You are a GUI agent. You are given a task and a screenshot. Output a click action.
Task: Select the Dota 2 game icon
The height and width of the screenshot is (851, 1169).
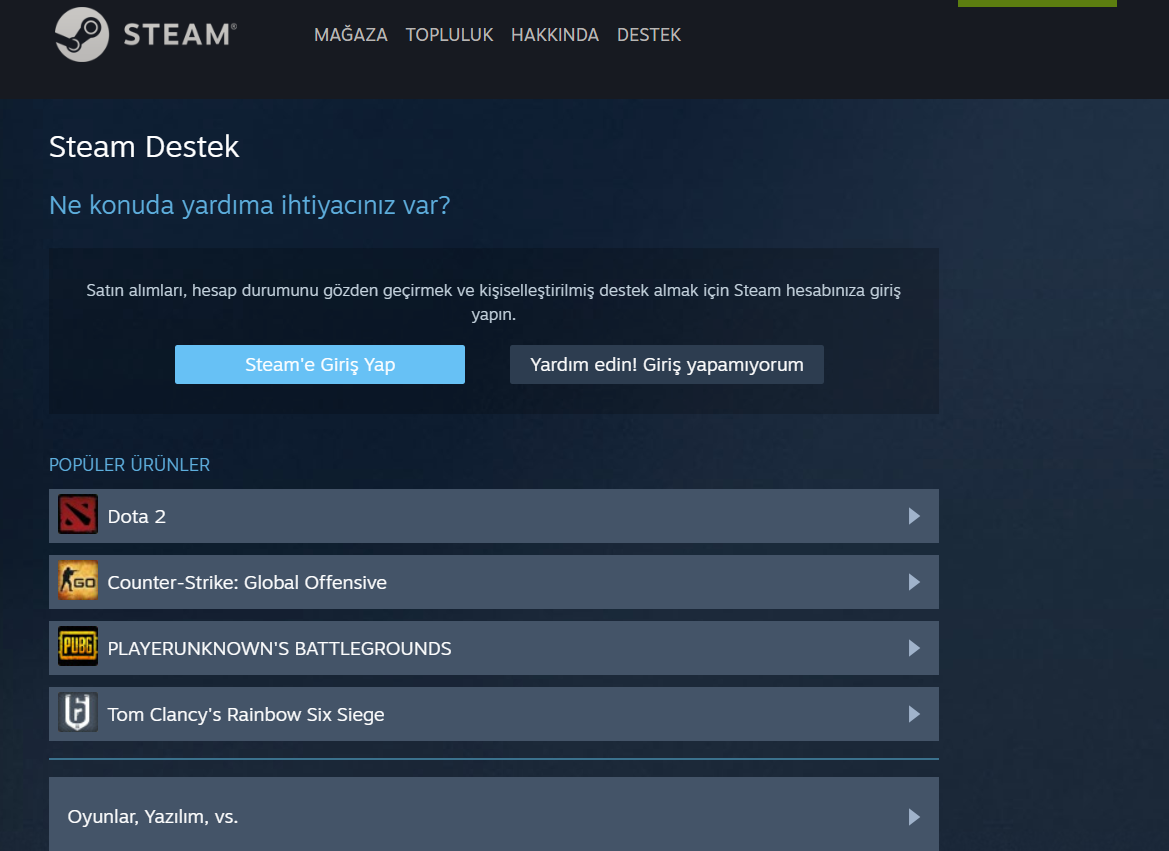pos(77,516)
